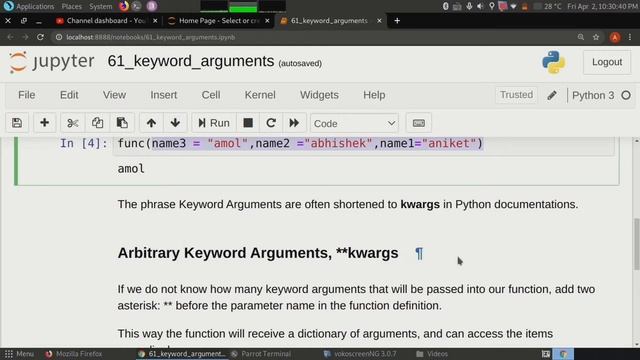Move the selected cell up with the arrow
This screenshot has width=640, height=360.
151,123
